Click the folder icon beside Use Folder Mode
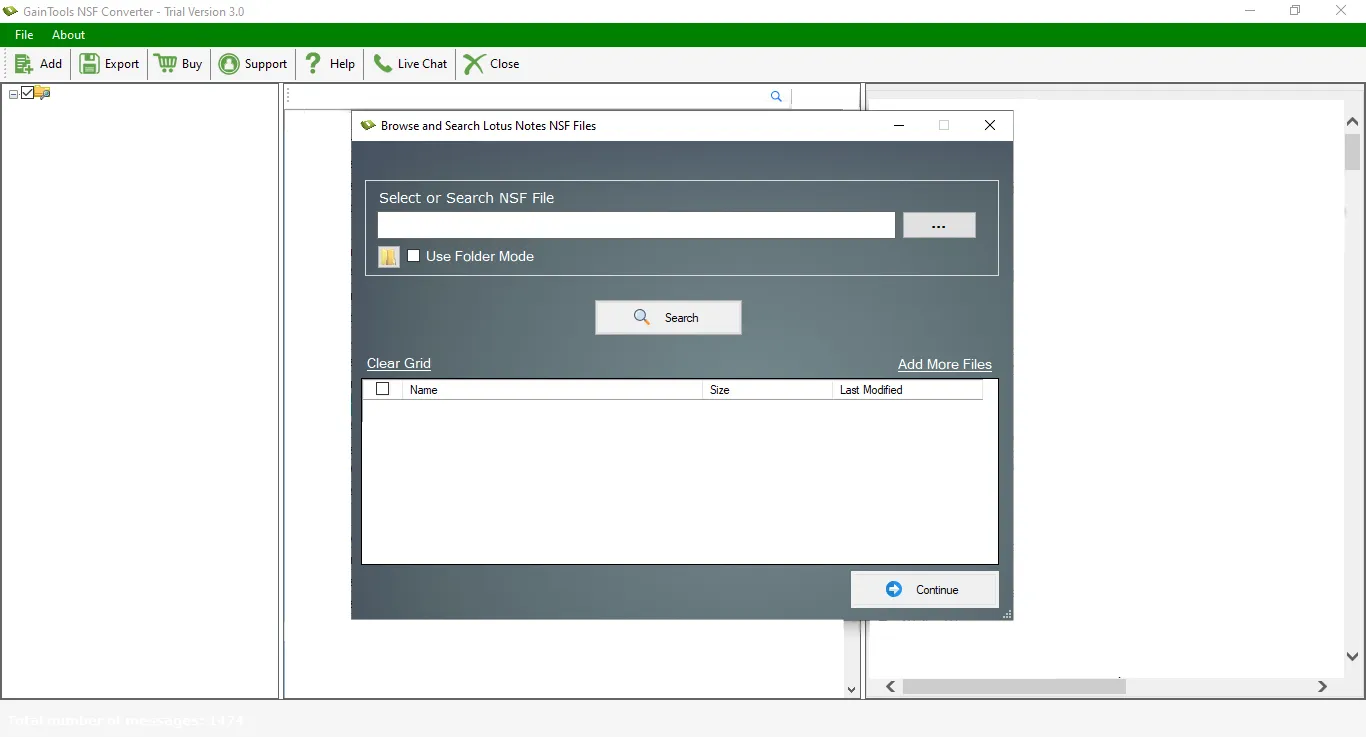Screen dimensions: 1366x737 [x=389, y=257]
